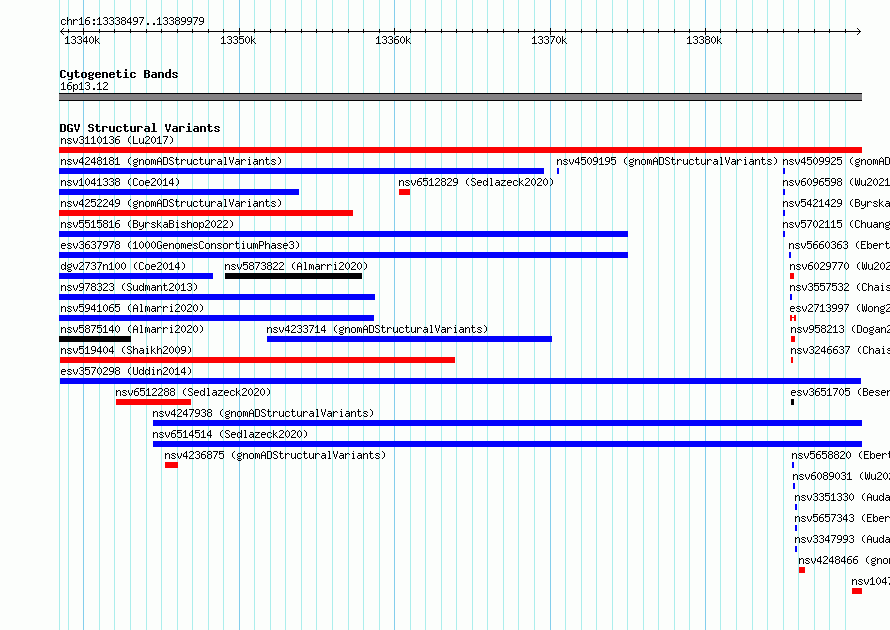Click the blue bar of nsv5515816
Image resolution: width=890 pixels, height=630 pixels.
tap(343, 234)
